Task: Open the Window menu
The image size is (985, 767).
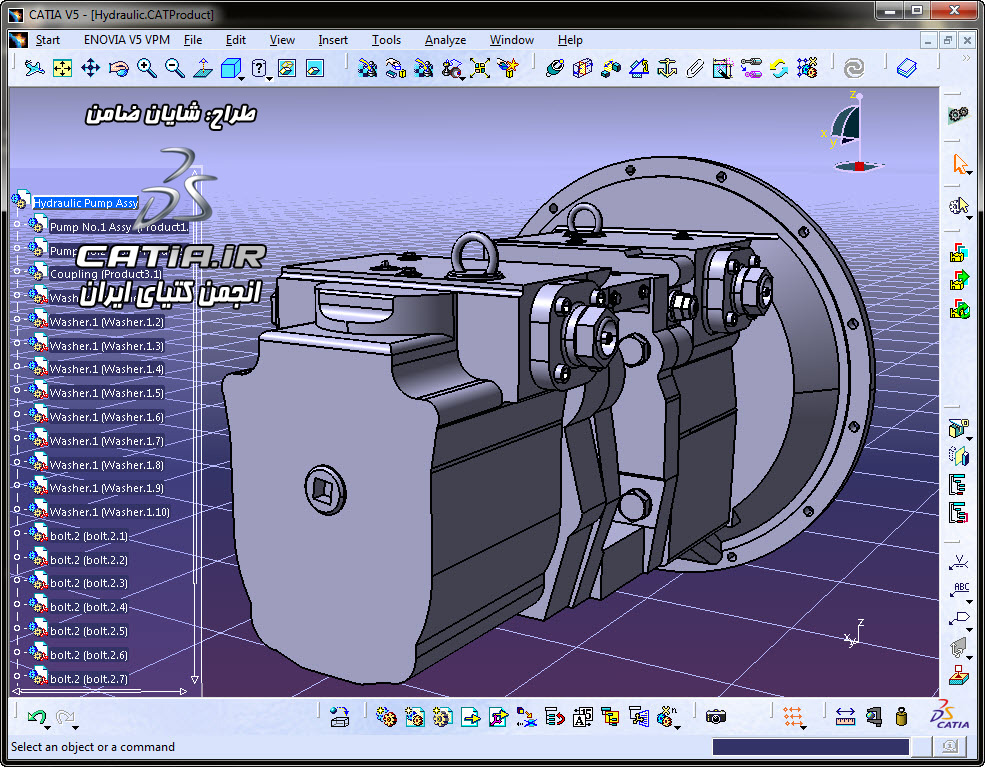Action: 511,40
